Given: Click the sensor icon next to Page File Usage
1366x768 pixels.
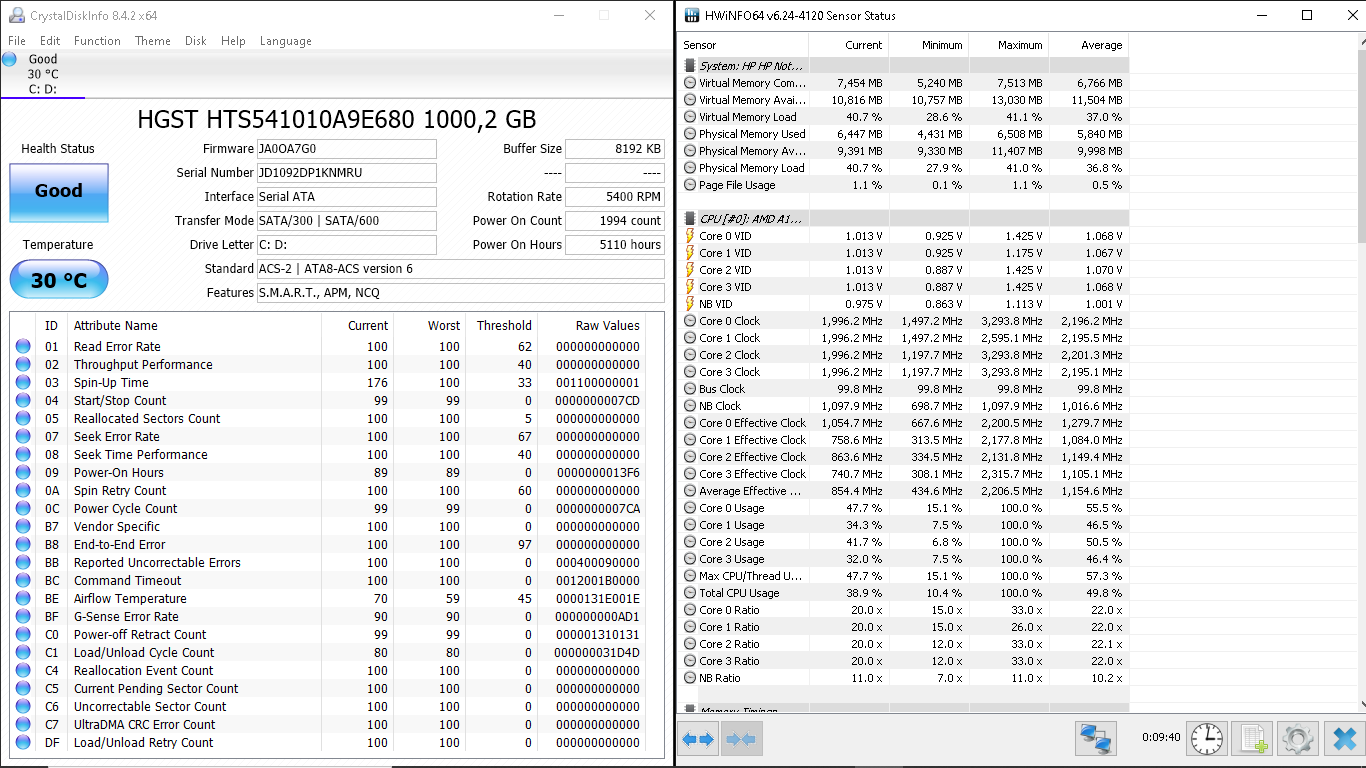Looking at the screenshot, I should 690,185.
